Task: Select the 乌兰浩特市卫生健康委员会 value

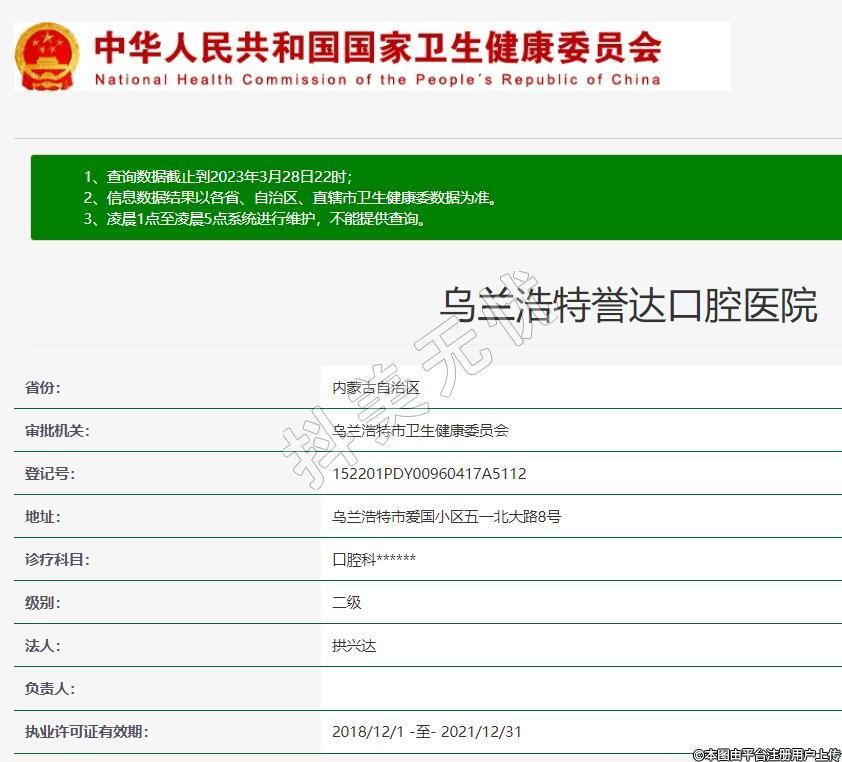Action: (x=420, y=431)
